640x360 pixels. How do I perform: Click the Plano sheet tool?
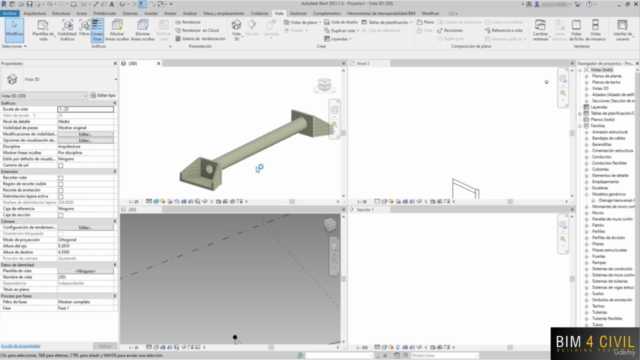(425, 22)
